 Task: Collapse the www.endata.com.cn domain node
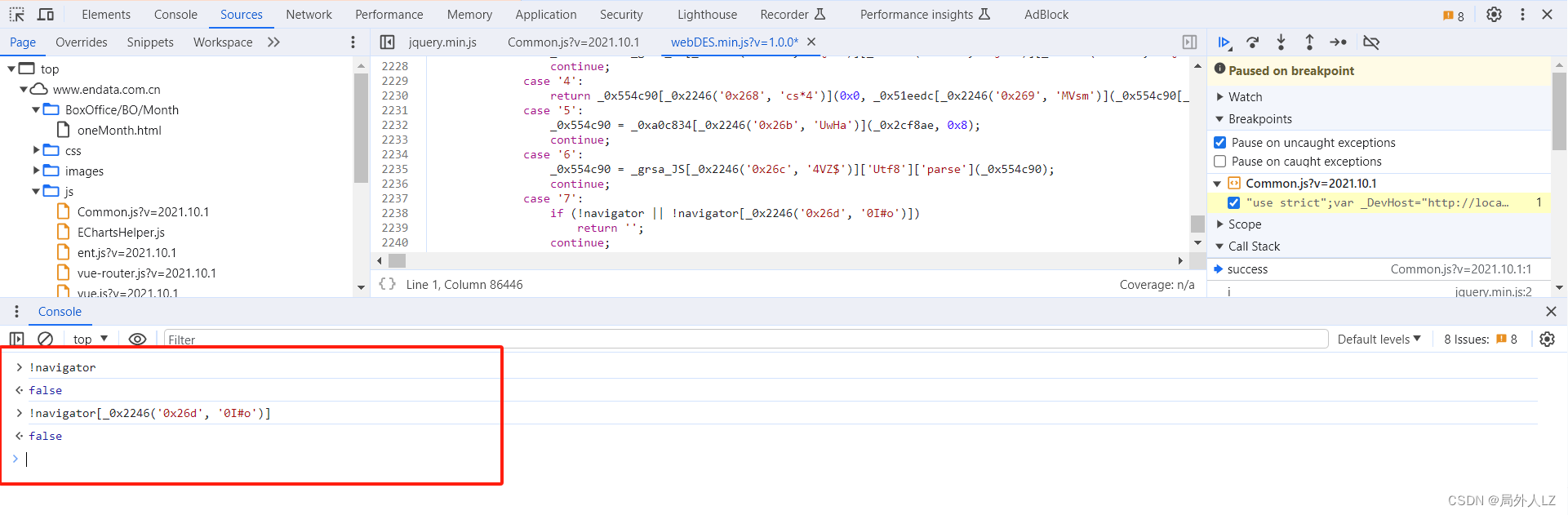tap(24, 89)
